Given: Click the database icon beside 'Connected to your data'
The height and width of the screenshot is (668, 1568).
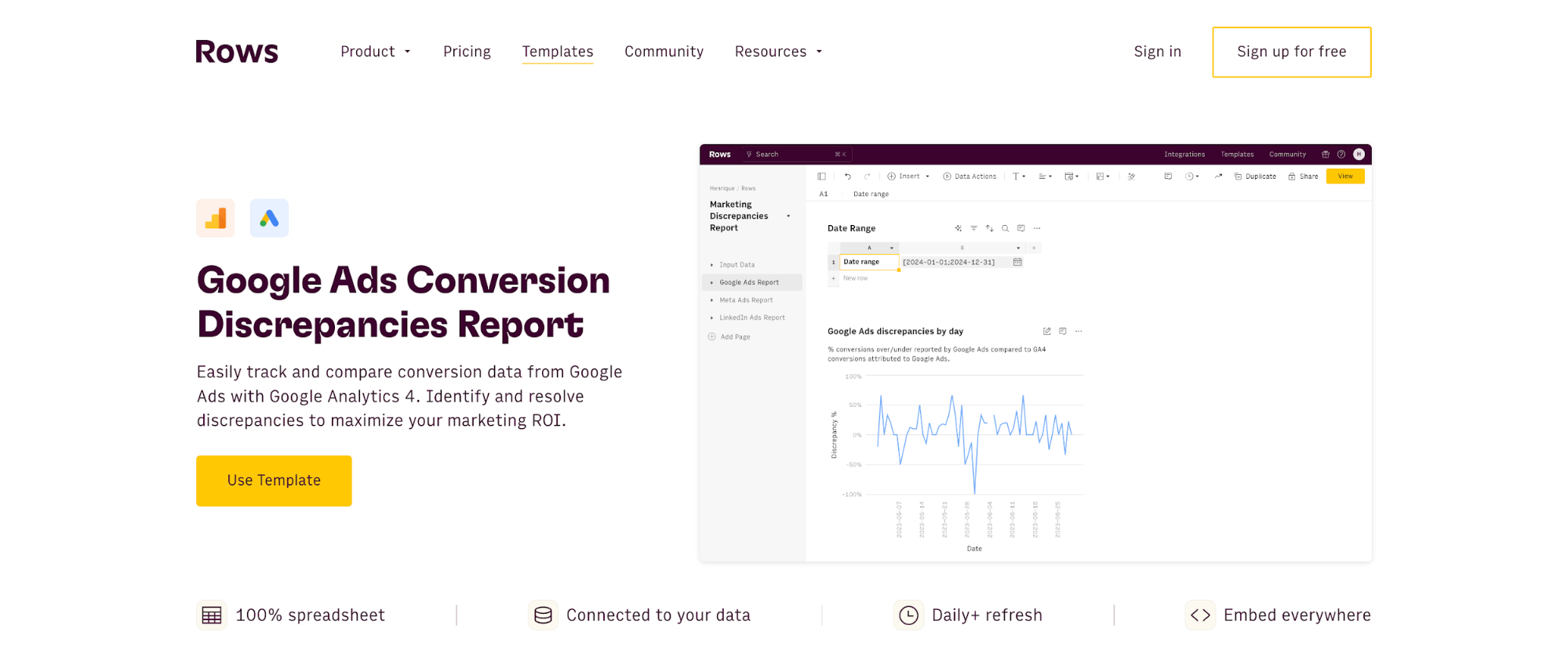Looking at the screenshot, I should (x=543, y=615).
